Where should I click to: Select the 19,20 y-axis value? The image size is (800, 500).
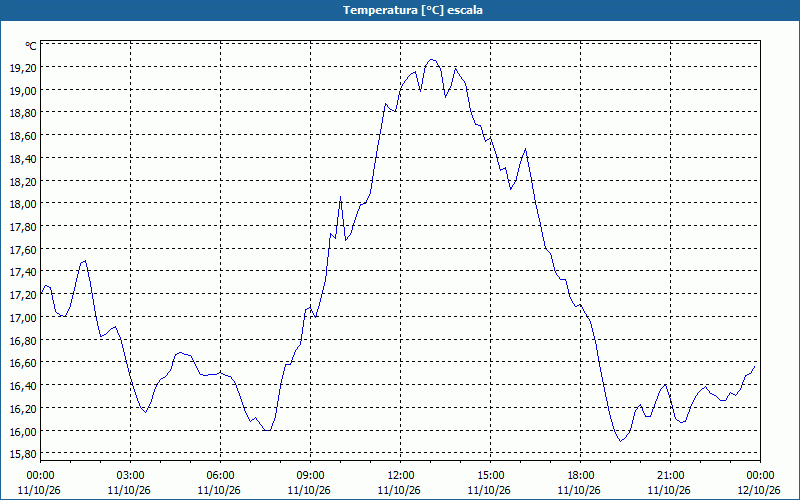23,67
